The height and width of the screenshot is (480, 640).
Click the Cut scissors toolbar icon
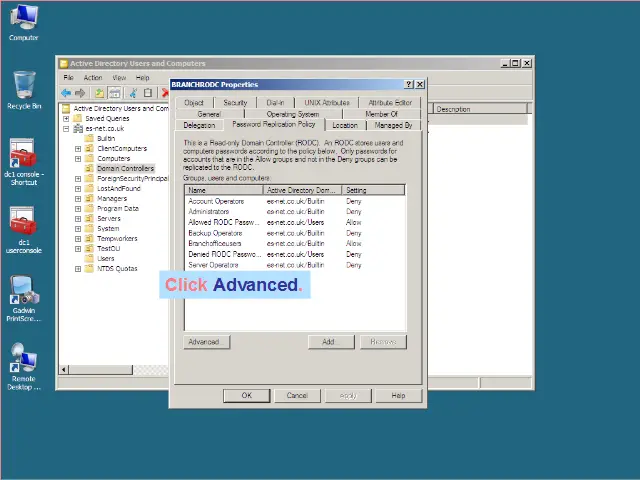tap(133, 93)
